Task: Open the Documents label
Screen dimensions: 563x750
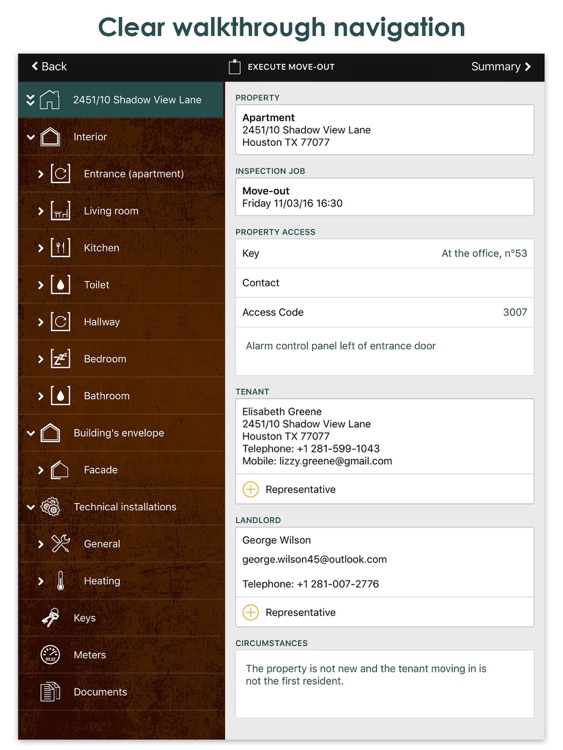Action: (x=100, y=692)
